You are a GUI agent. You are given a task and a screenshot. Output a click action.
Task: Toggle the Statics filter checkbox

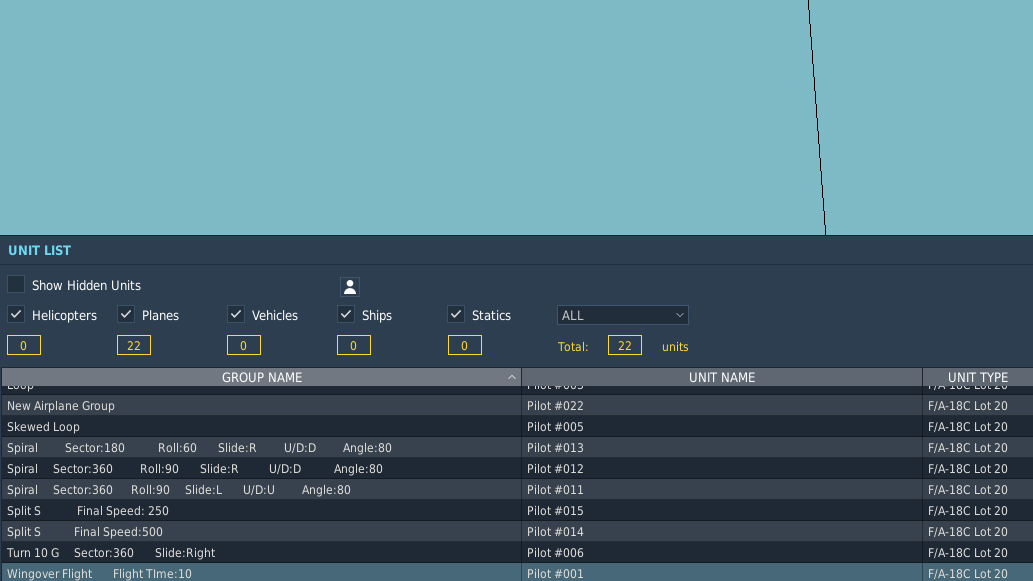(x=456, y=314)
